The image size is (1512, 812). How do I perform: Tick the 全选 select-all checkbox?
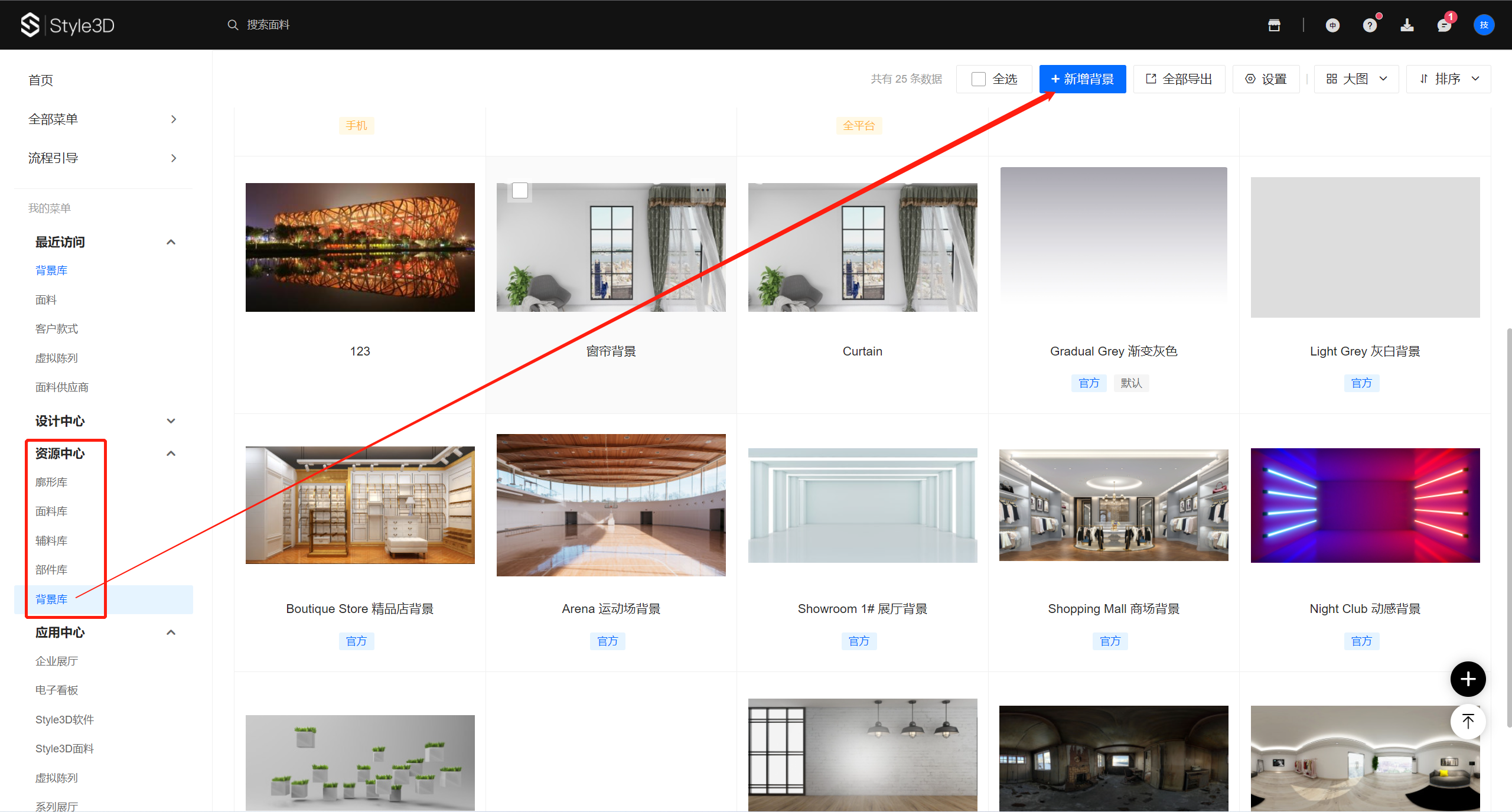[979, 79]
